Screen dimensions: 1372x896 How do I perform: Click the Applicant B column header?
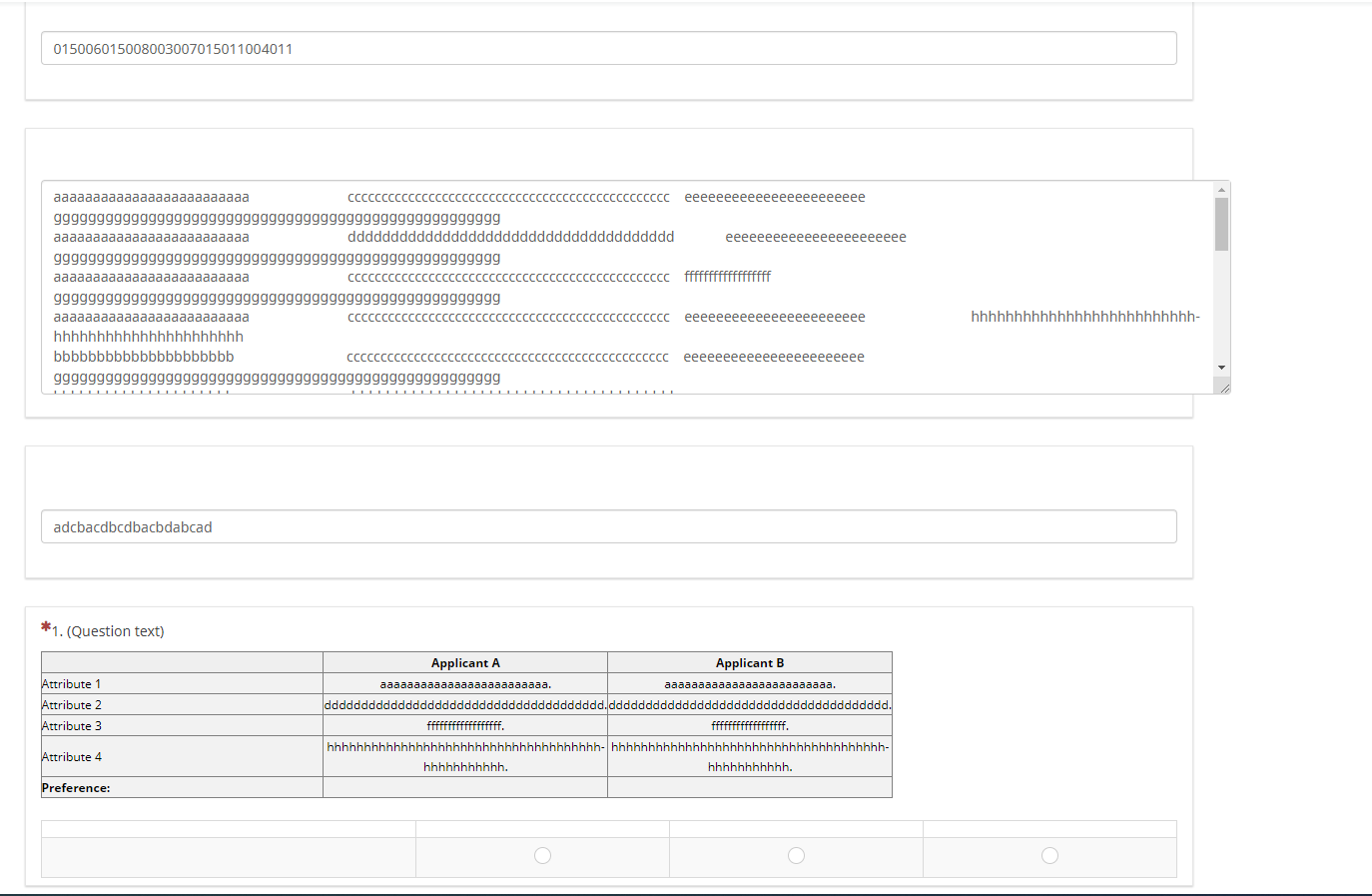coord(750,663)
